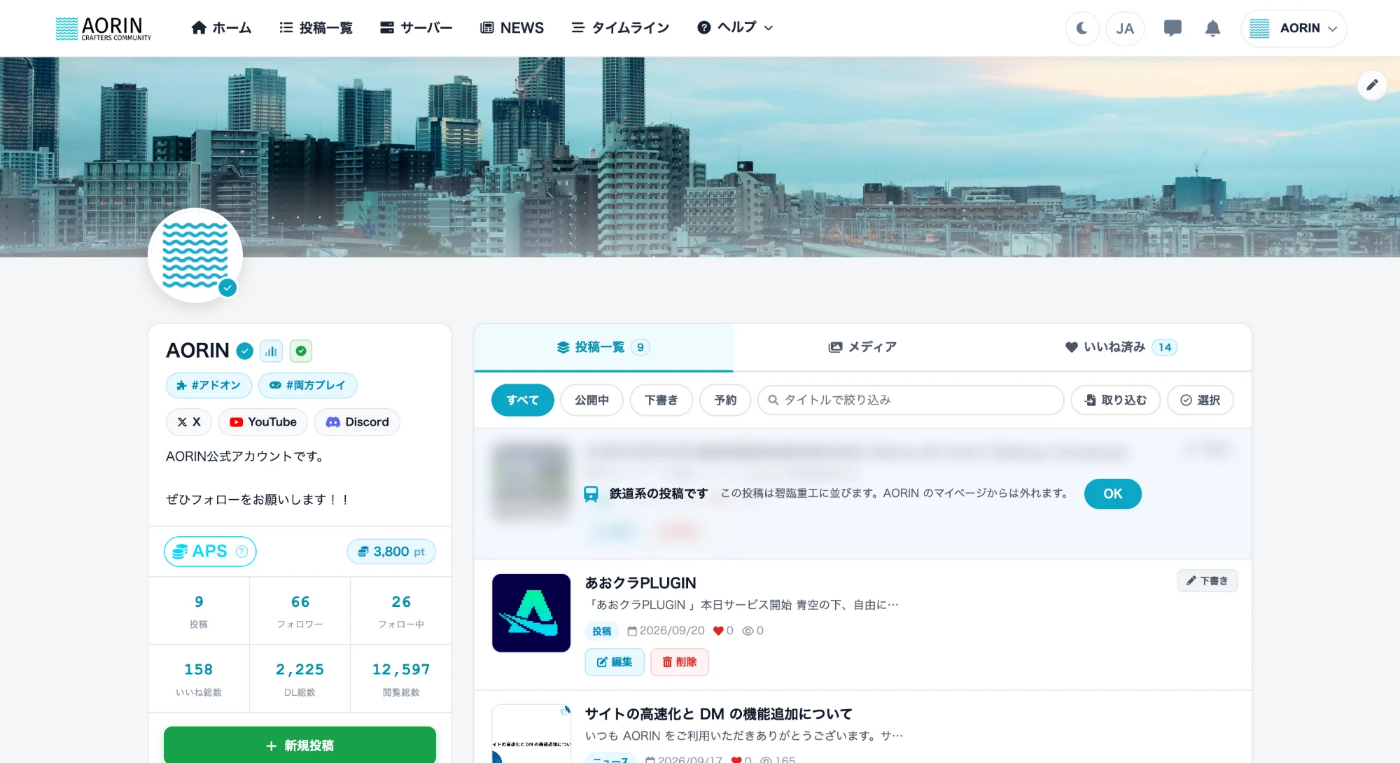
Task: Click the AORIN Crafters Community logo
Action: [103, 28]
